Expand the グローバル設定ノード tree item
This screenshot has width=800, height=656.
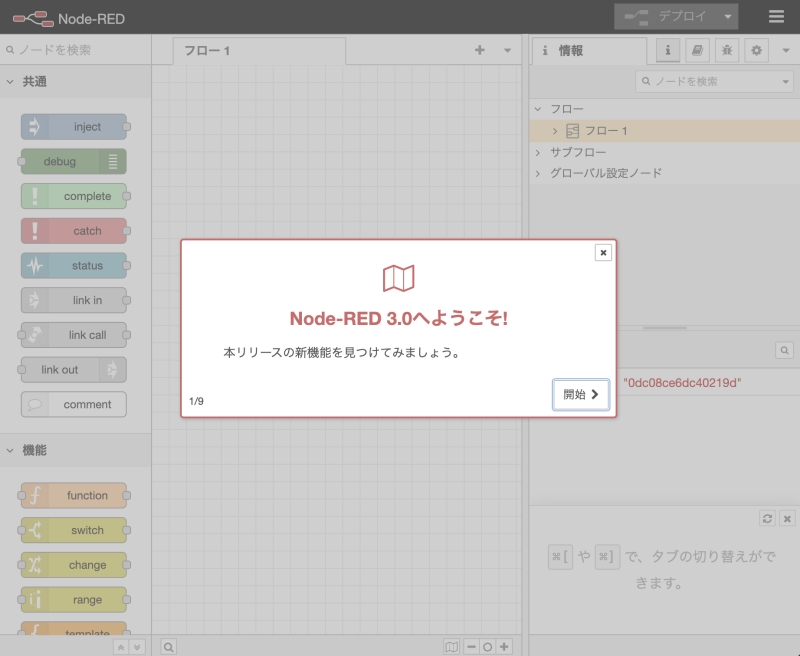point(539,173)
